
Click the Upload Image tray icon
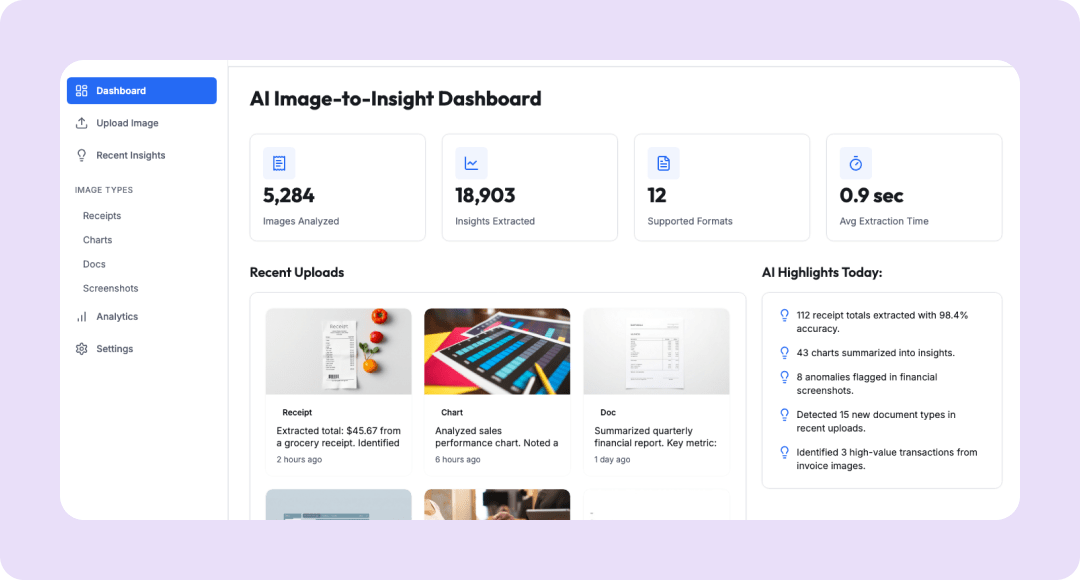tap(82, 123)
